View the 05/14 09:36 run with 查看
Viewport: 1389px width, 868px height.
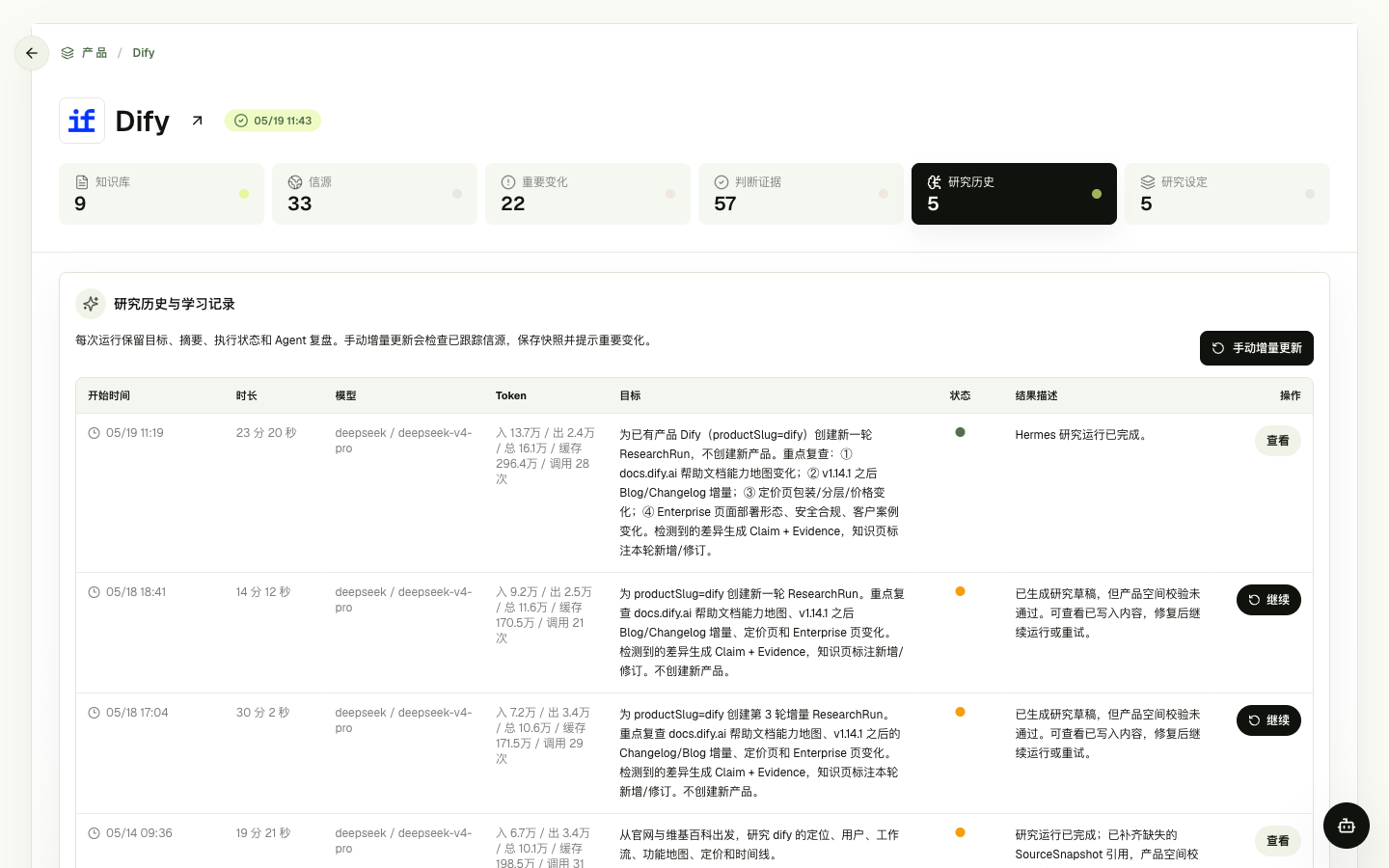coord(1278,841)
